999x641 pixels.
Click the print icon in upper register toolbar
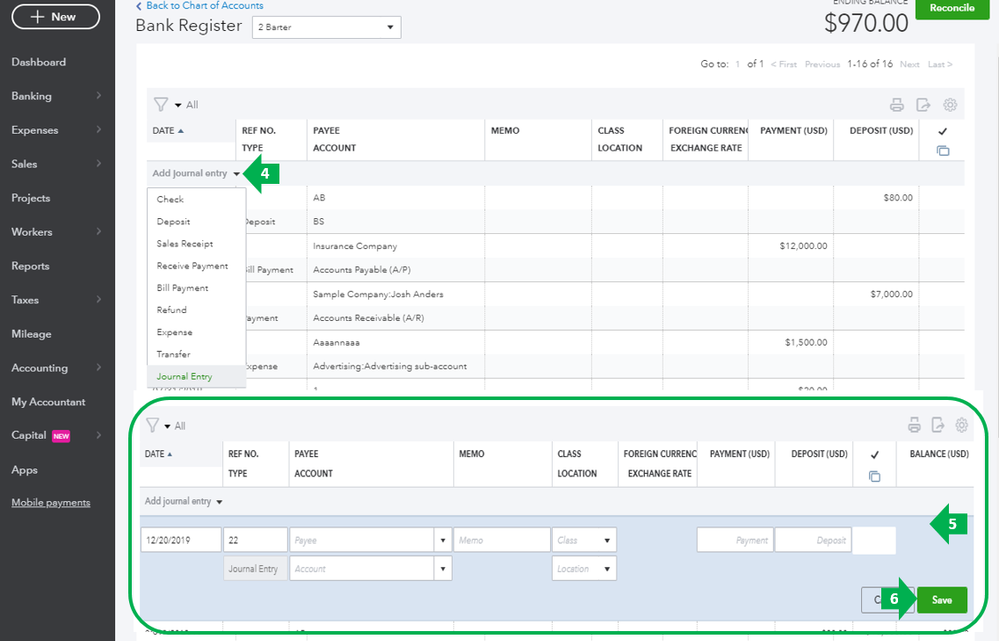897,105
